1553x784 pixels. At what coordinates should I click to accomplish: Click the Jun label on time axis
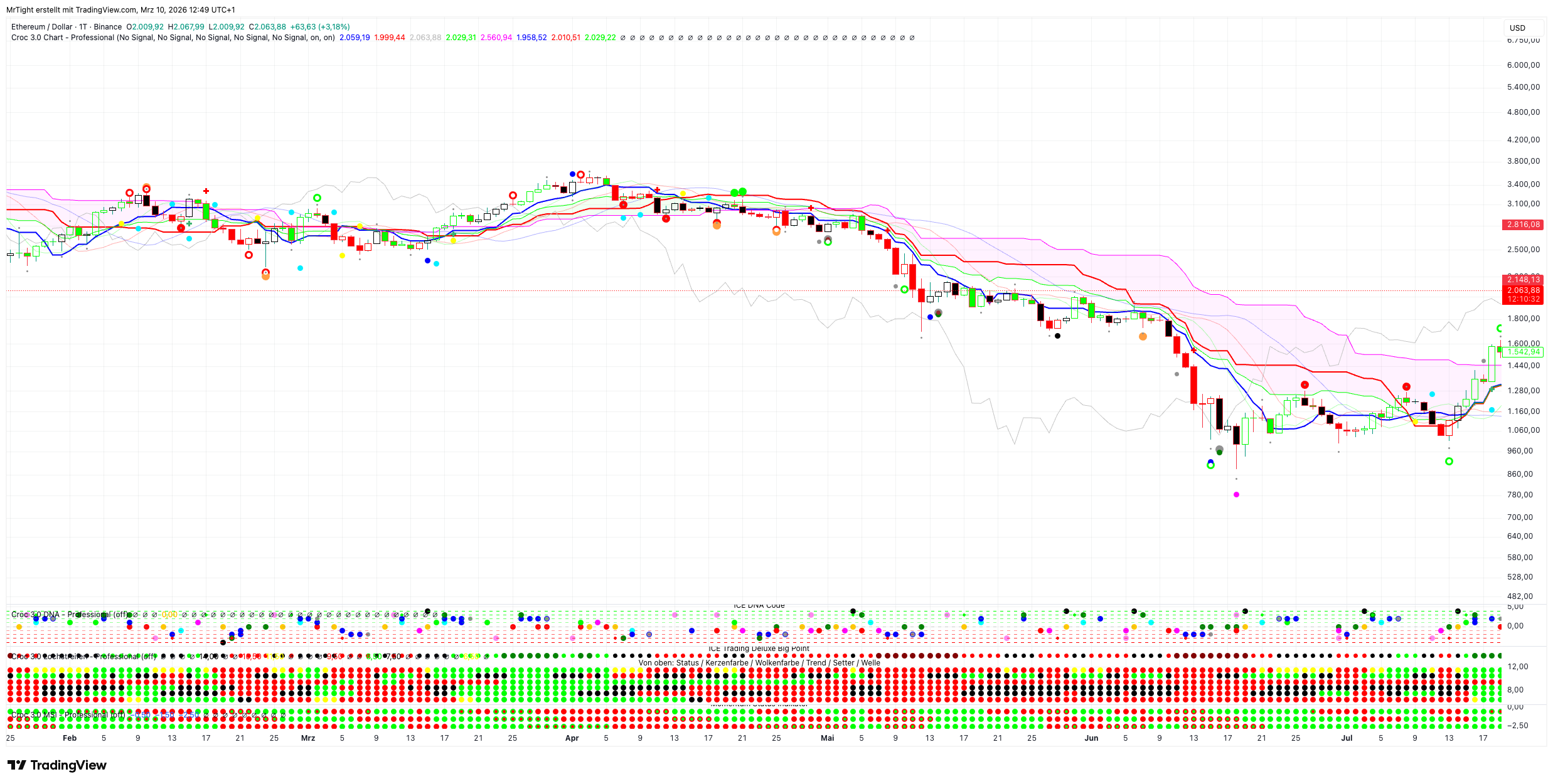coord(1091,738)
